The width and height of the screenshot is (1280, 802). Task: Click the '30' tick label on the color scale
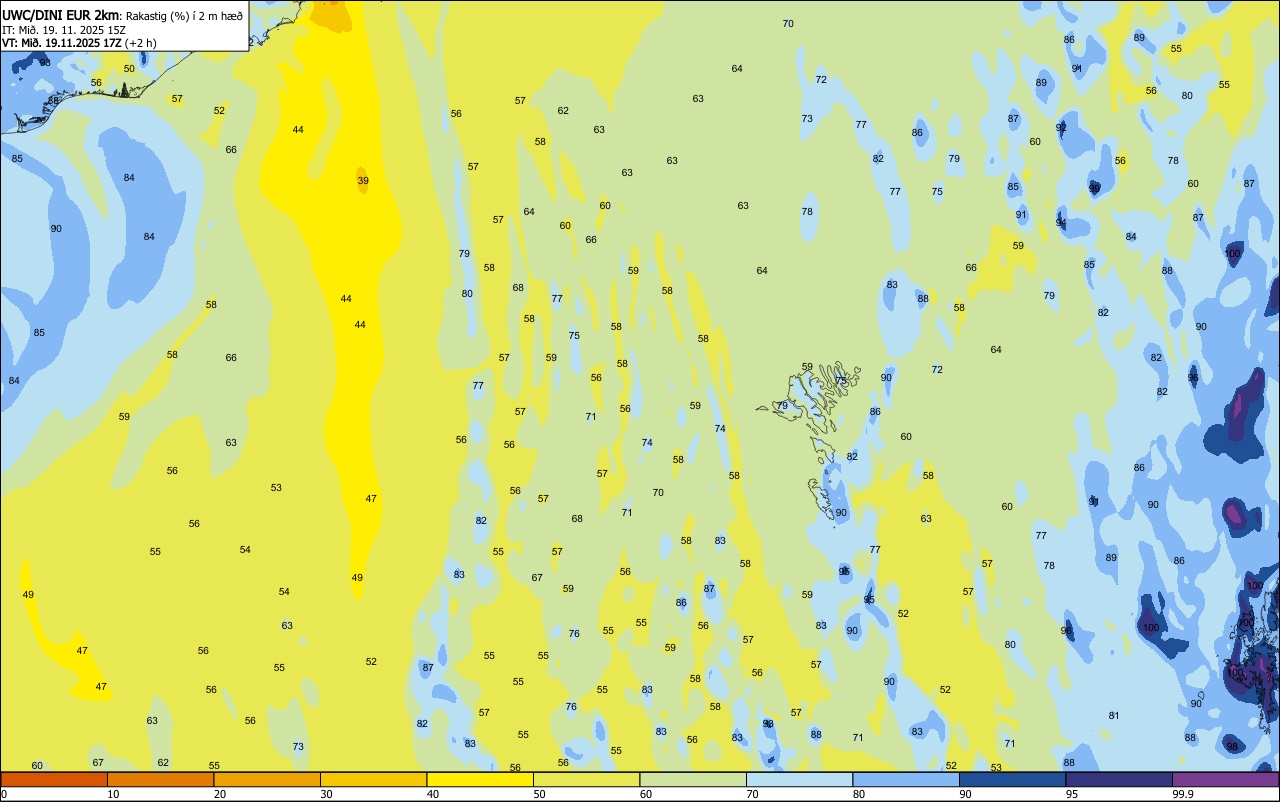click(326, 794)
